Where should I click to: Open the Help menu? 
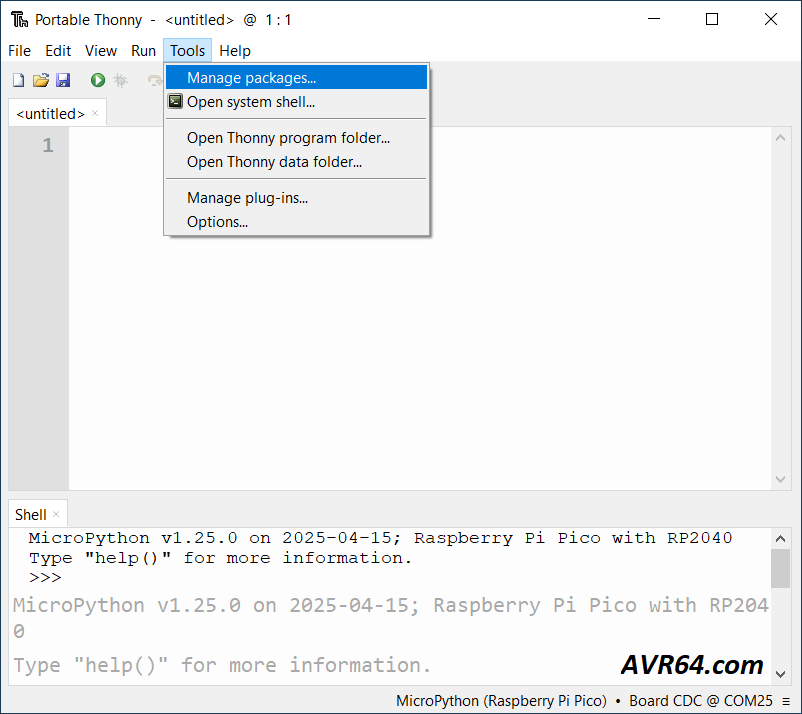coord(235,51)
